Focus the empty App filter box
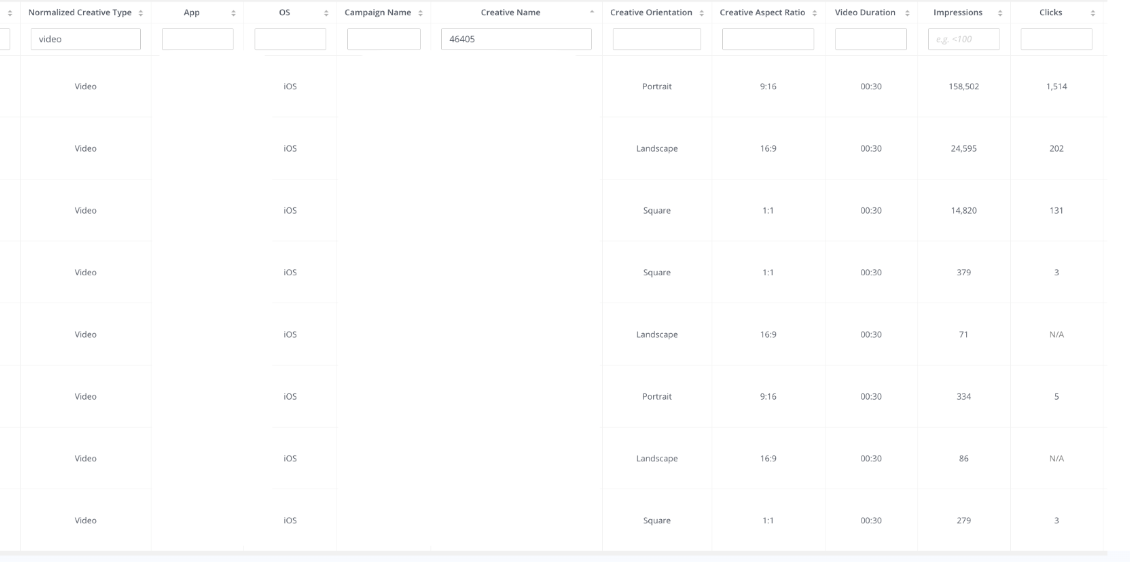Viewport: 1130px width, 562px height. tap(197, 39)
